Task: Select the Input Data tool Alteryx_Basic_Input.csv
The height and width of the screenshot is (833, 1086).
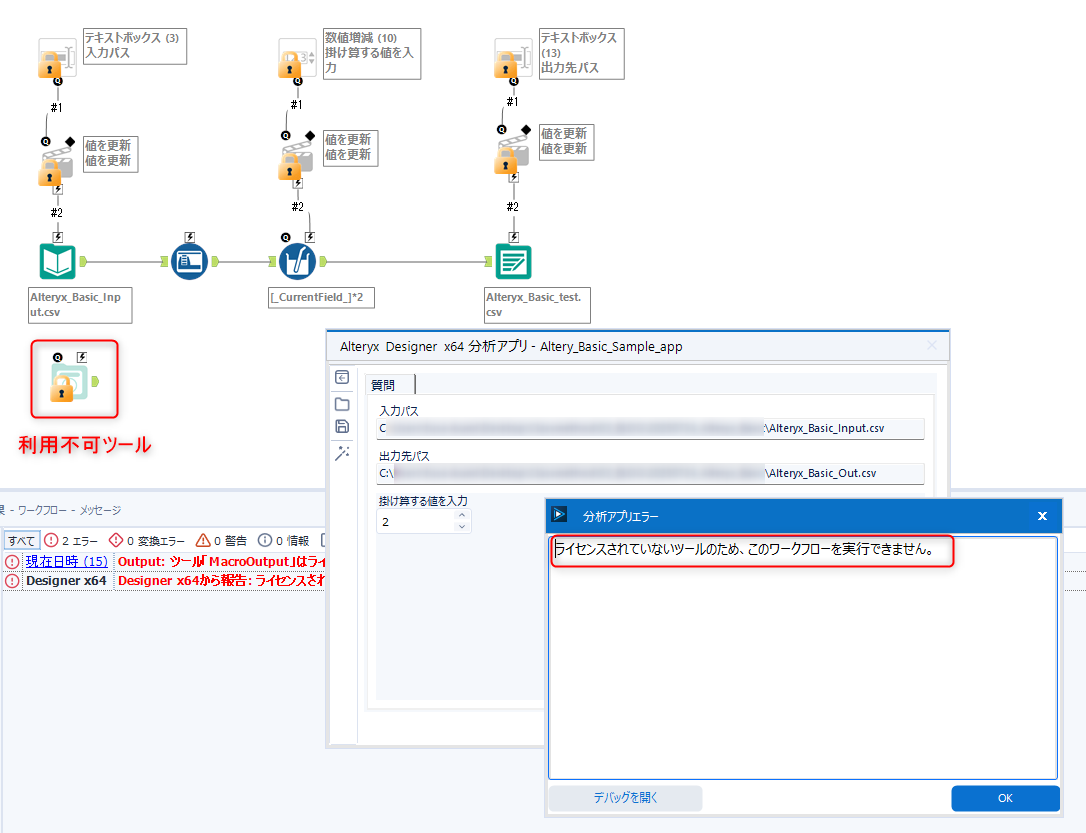Action: (57, 261)
